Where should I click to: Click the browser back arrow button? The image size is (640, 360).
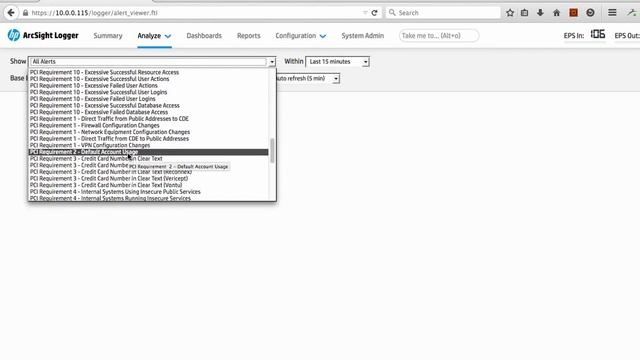[11, 13]
